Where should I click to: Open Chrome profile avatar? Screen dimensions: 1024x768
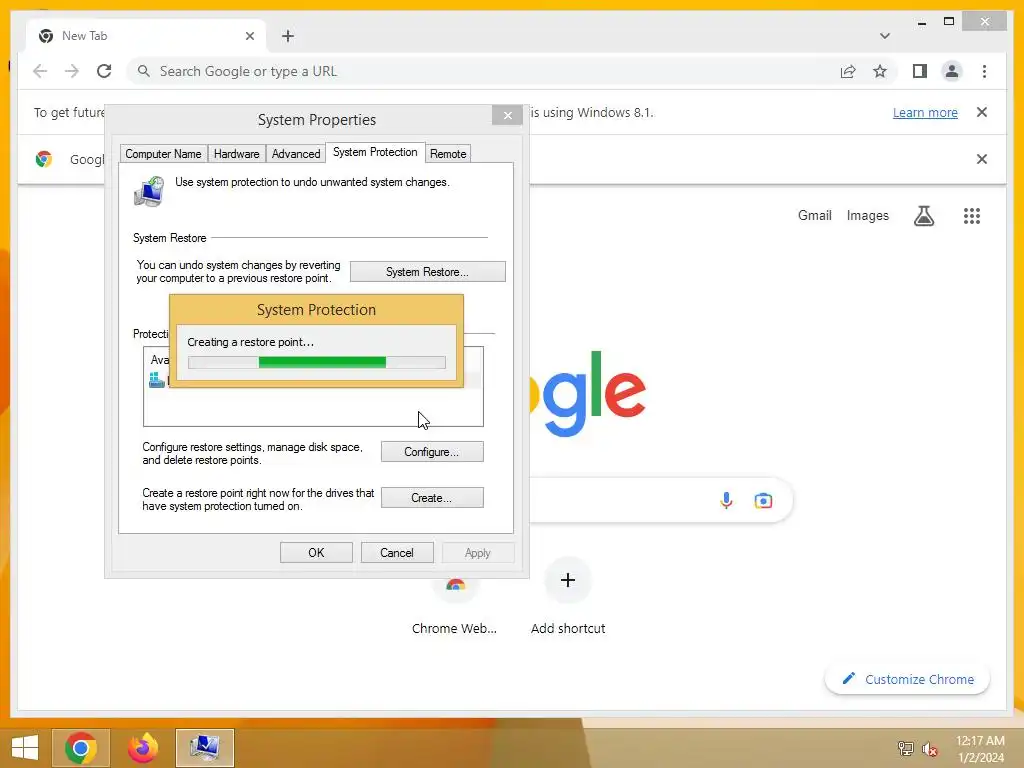[952, 71]
